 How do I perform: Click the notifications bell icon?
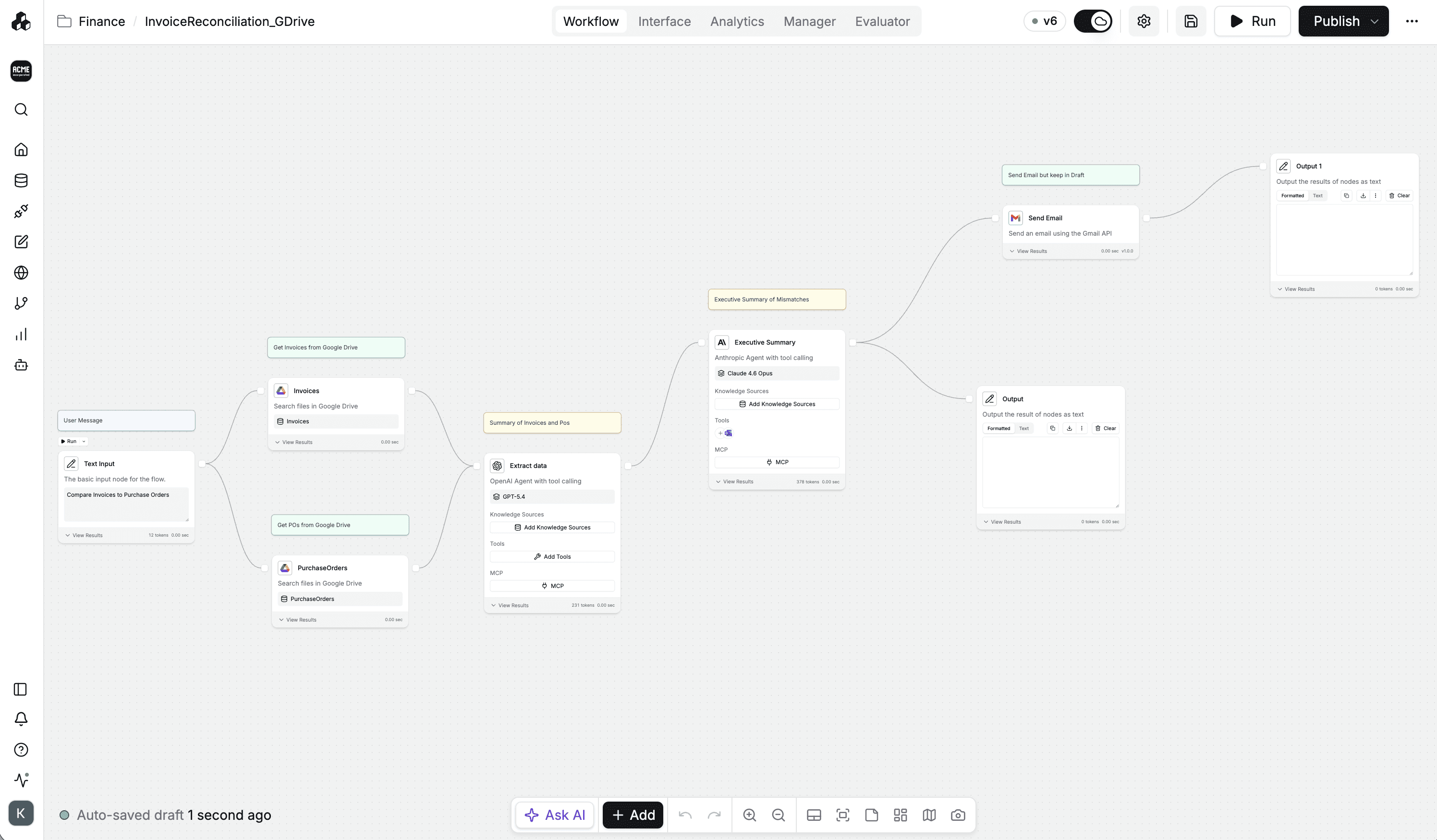pos(21,719)
